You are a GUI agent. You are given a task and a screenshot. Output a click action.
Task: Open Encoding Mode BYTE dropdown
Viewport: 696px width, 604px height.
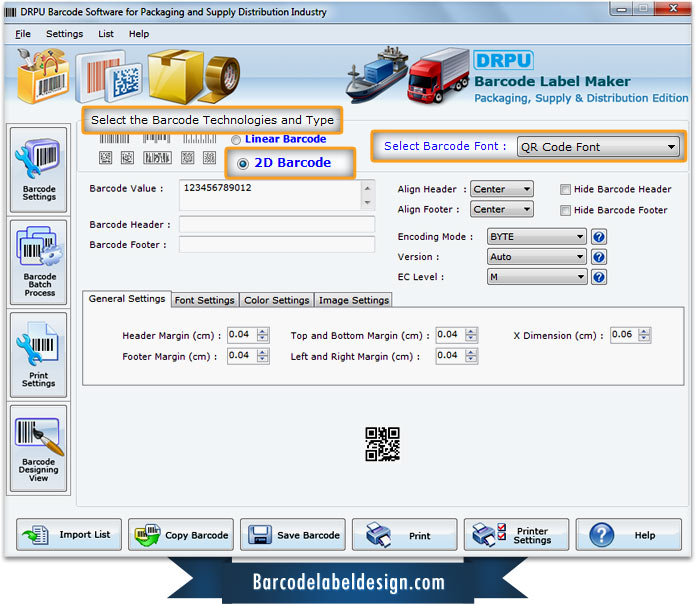click(x=536, y=237)
